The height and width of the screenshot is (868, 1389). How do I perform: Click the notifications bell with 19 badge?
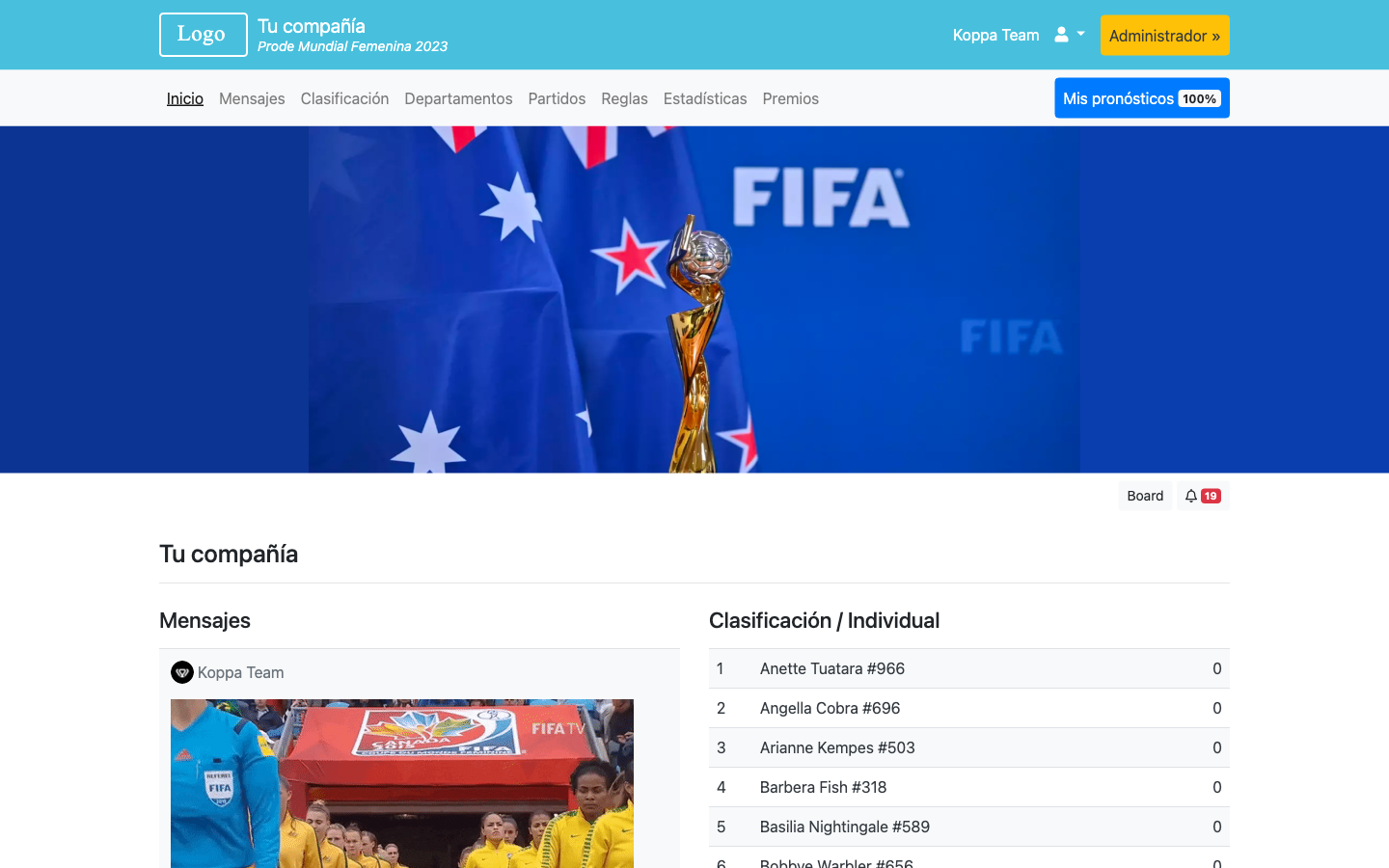pyautogui.click(x=1202, y=496)
